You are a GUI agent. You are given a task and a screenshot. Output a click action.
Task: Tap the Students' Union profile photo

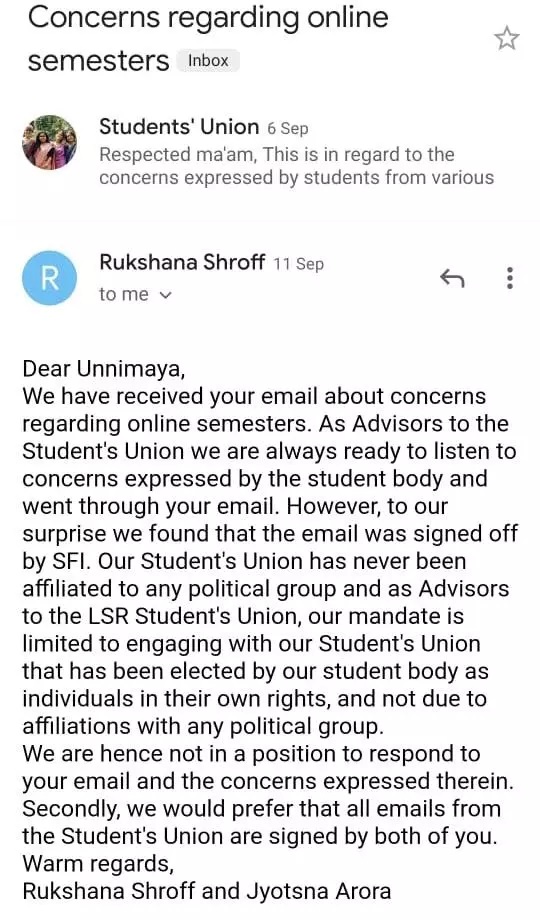(x=49, y=142)
